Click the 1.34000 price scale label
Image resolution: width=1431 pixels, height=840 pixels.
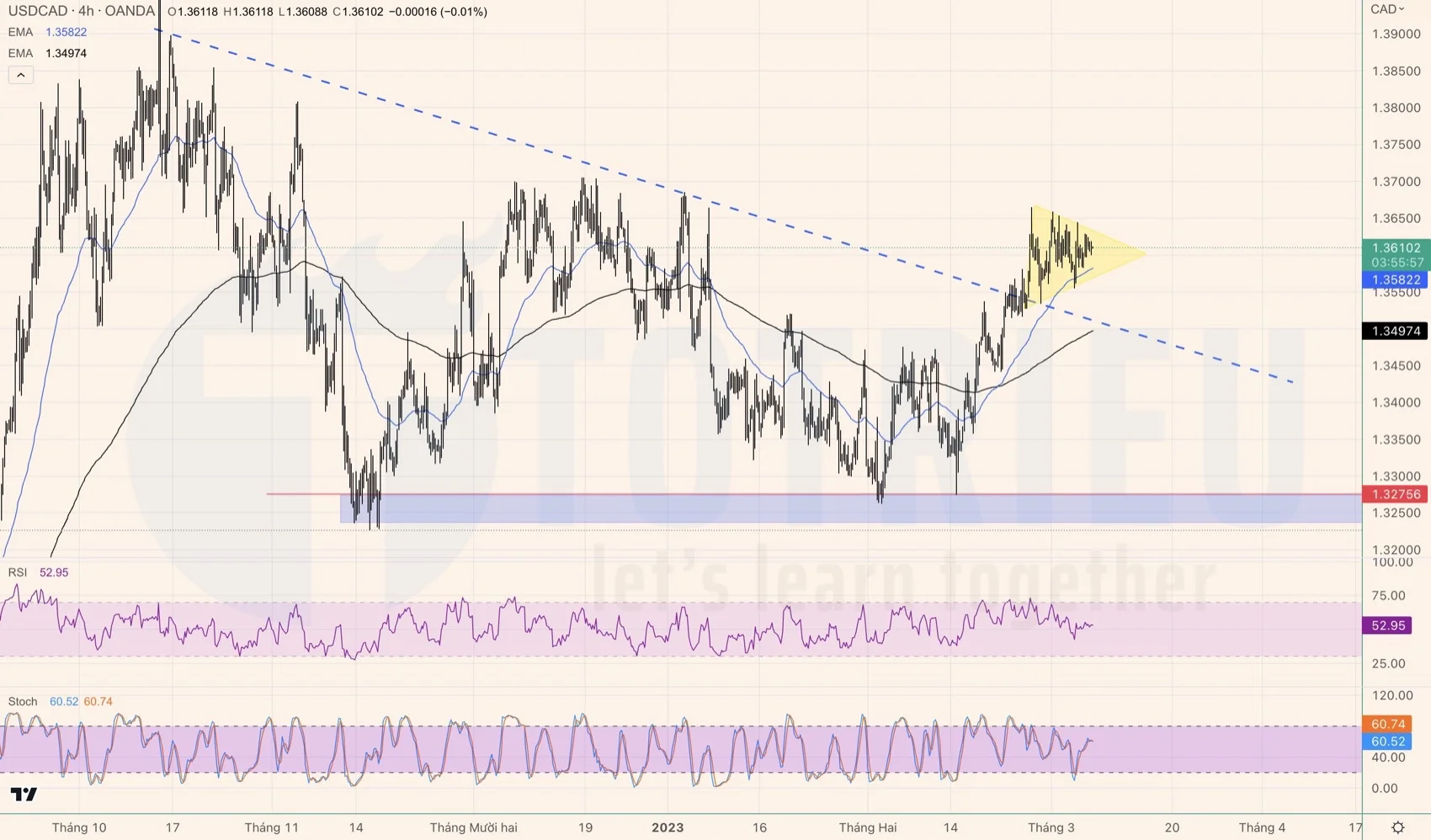tap(1396, 402)
